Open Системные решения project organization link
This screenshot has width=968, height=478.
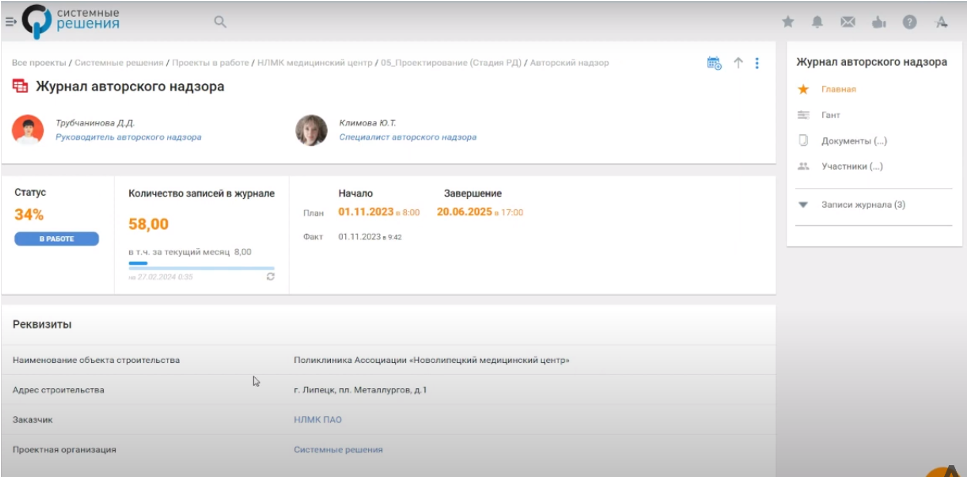(x=338, y=450)
